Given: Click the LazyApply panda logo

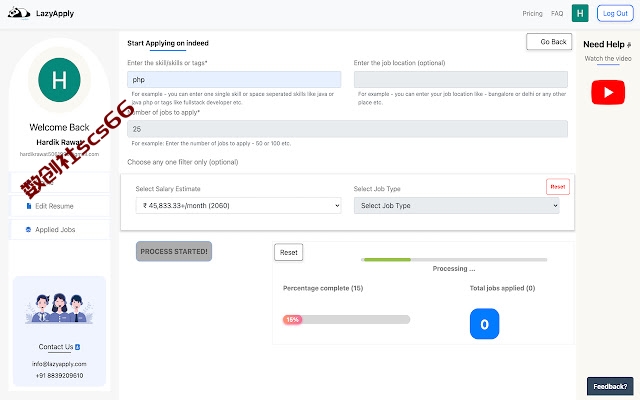Looking at the screenshot, I should (x=18, y=13).
